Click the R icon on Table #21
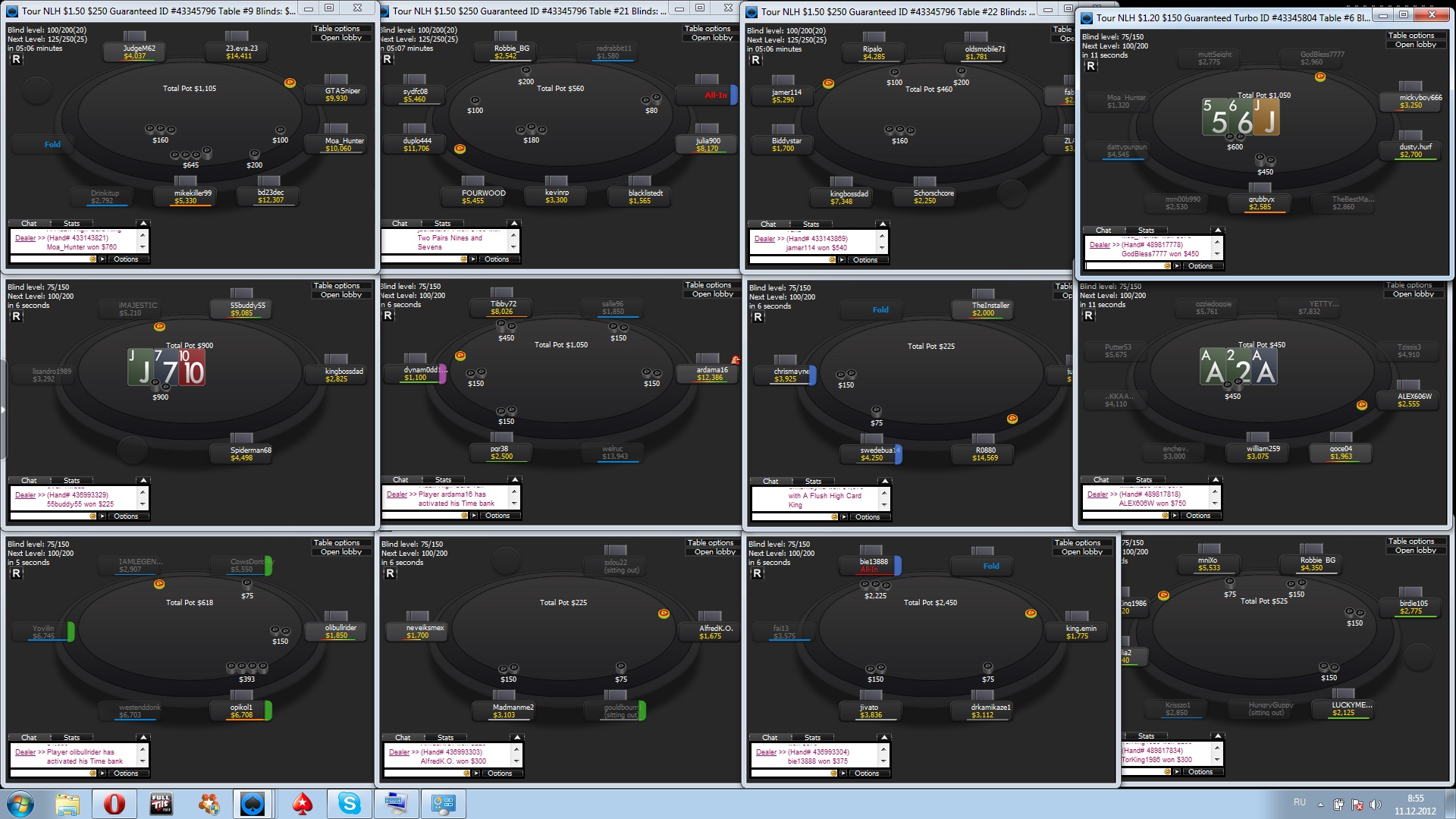The image size is (1456, 819). pyautogui.click(x=388, y=59)
